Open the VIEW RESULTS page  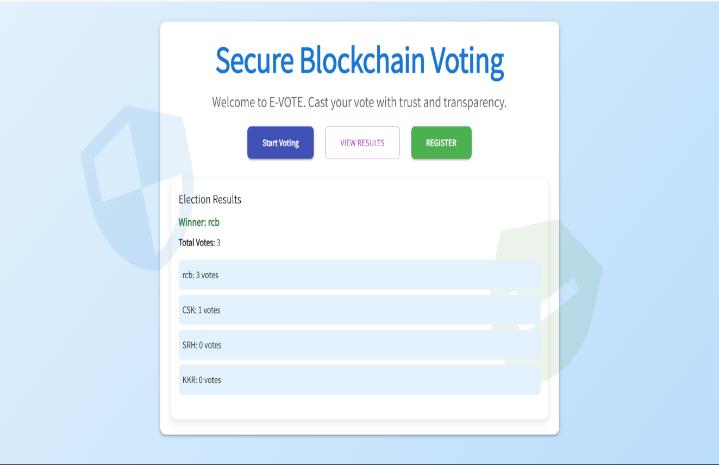pyautogui.click(x=362, y=143)
